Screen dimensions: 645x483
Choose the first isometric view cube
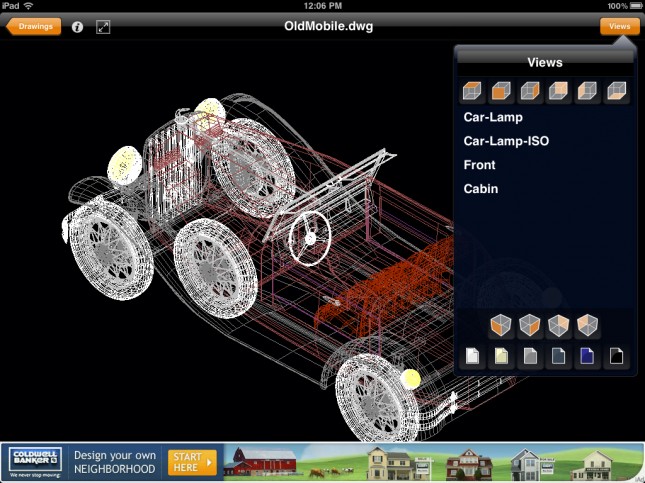click(x=500, y=326)
